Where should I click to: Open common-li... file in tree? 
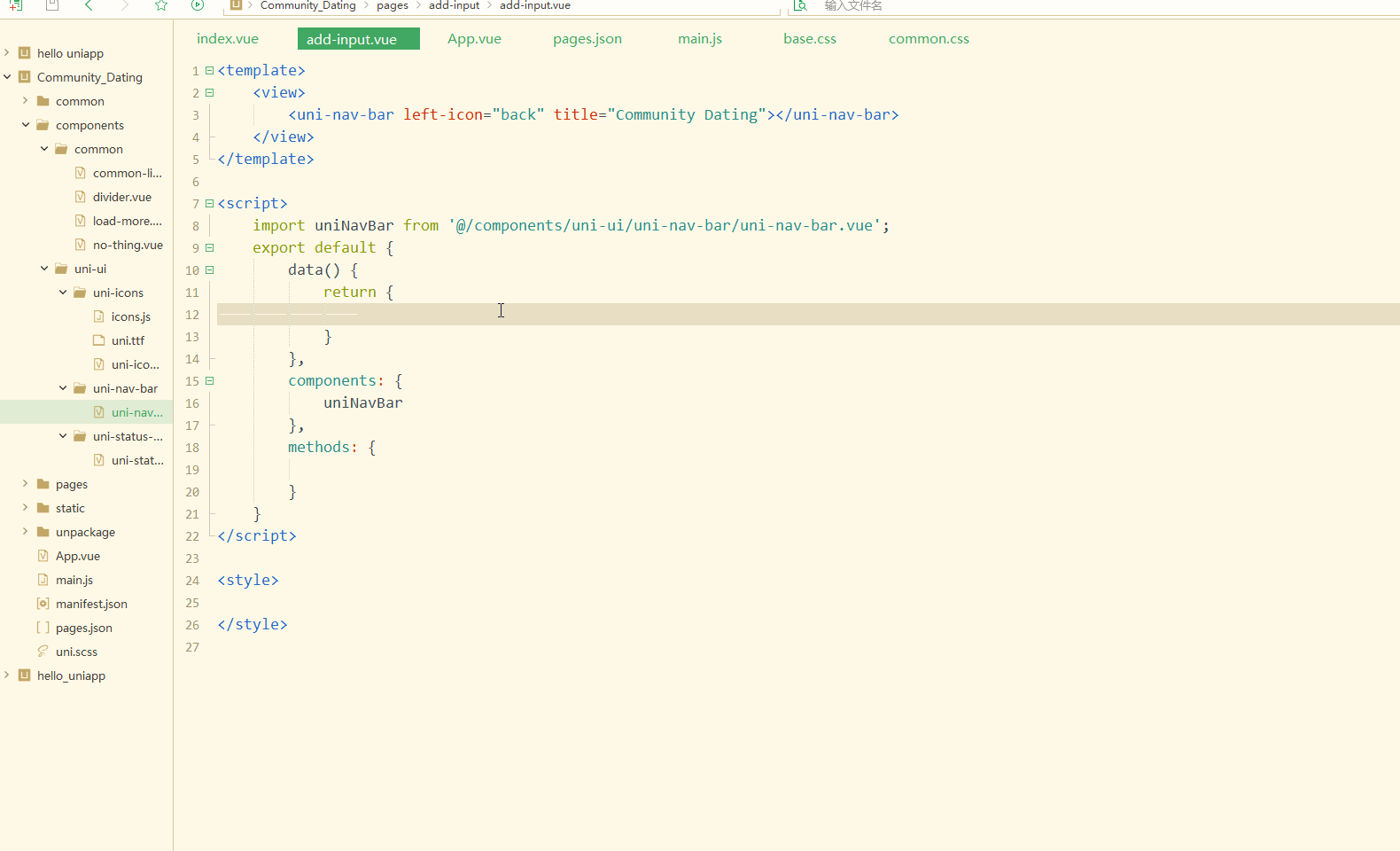tap(128, 173)
